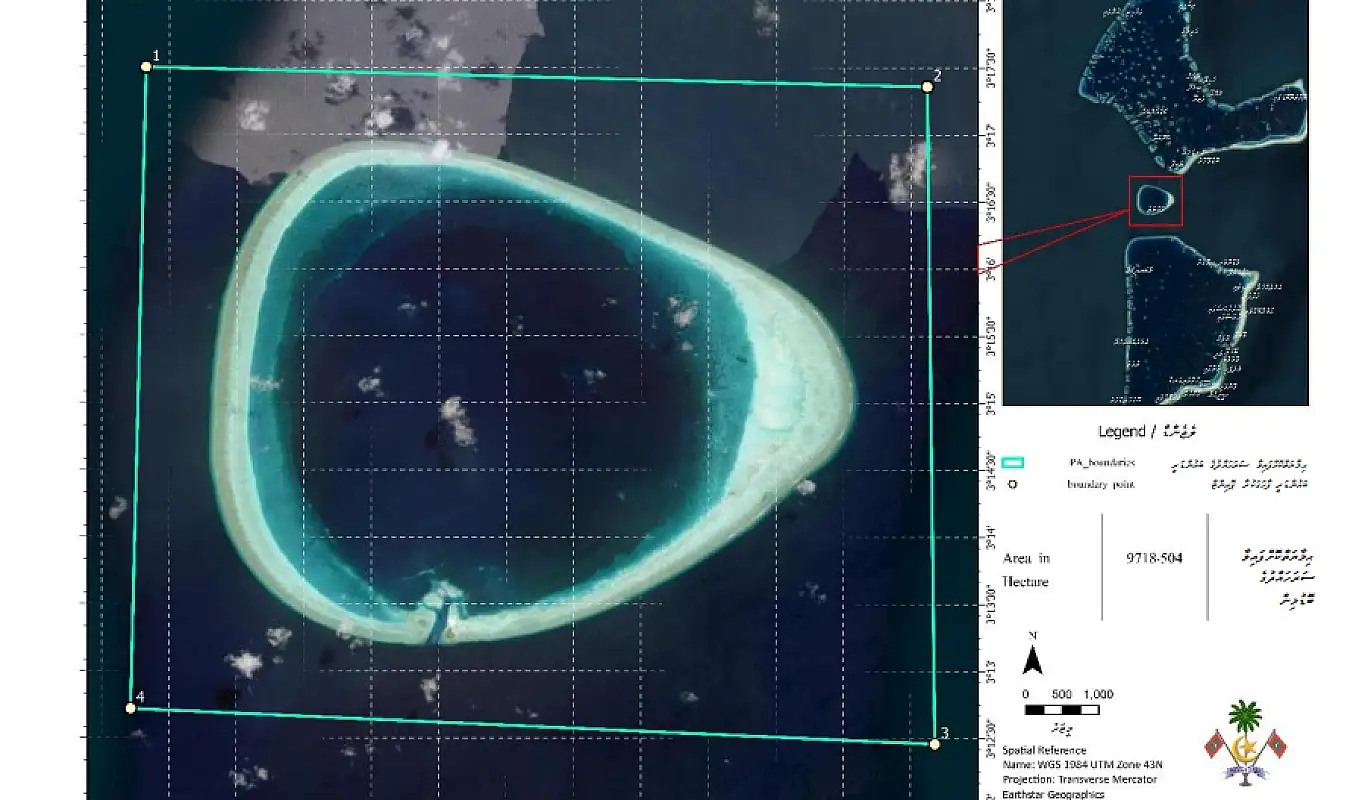Click the boundary point legend circle
The image size is (1371, 800).
[x=1013, y=485]
